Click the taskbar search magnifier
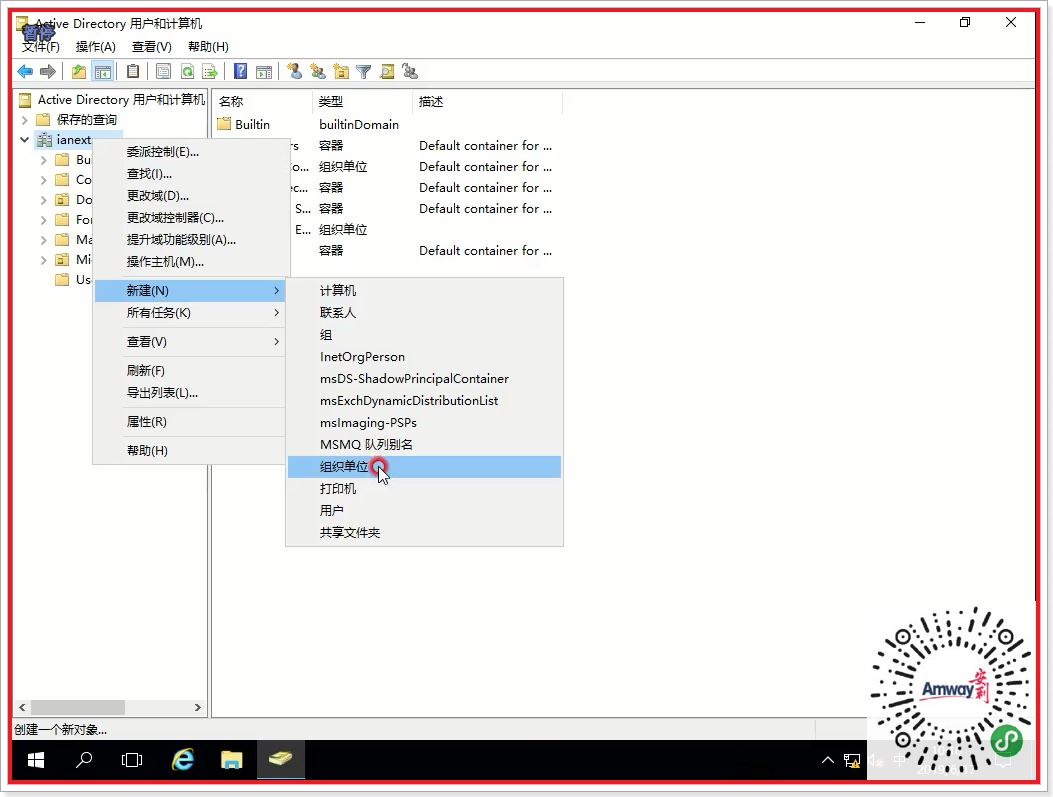This screenshot has height=797, width=1053. [84, 760]
